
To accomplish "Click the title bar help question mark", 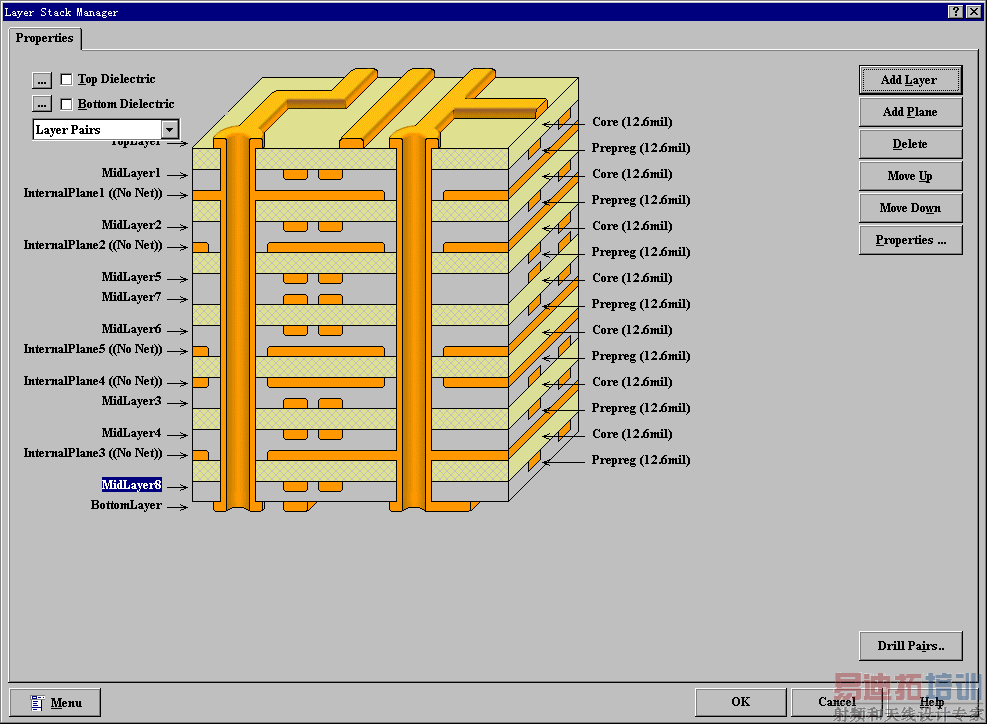I will [x=955, y=11].
